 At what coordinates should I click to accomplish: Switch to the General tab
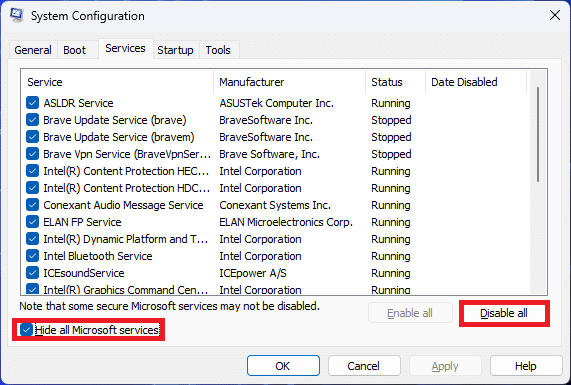coord(33,50)
